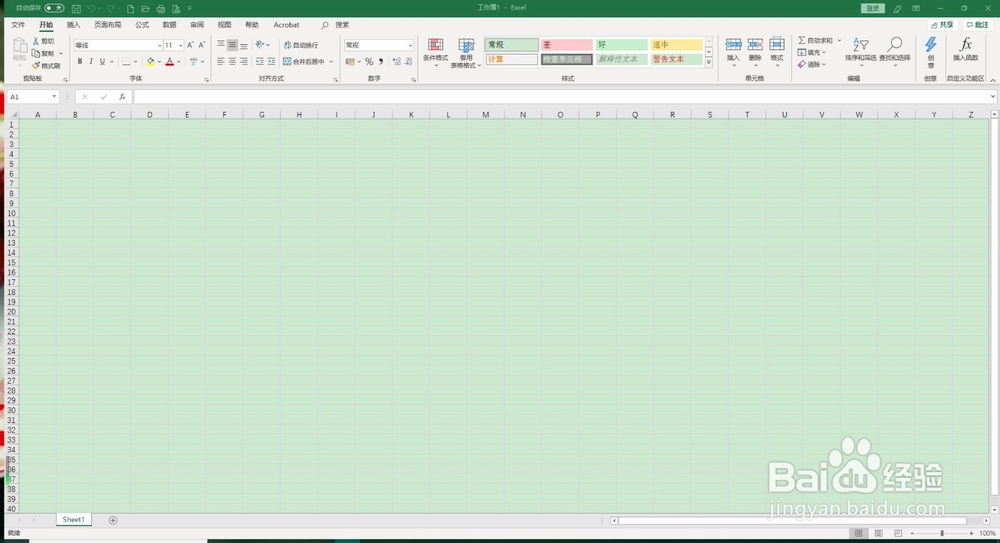1000x543 pixels.
Task: Open font color dropdown arrow
Action: click(x=179, y=62)
